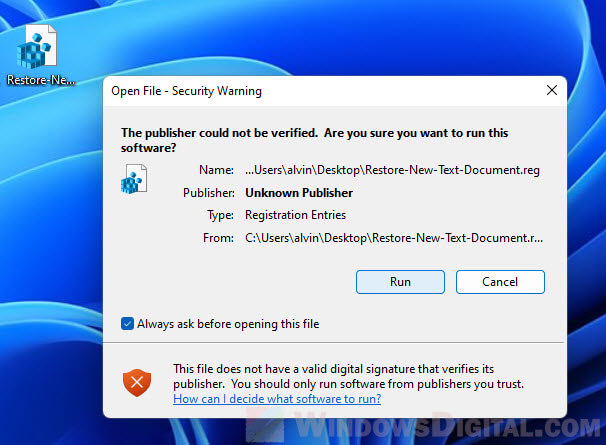Click the 'Name:' field label
Screen dimensions: 606x445
tap(216, 170)
